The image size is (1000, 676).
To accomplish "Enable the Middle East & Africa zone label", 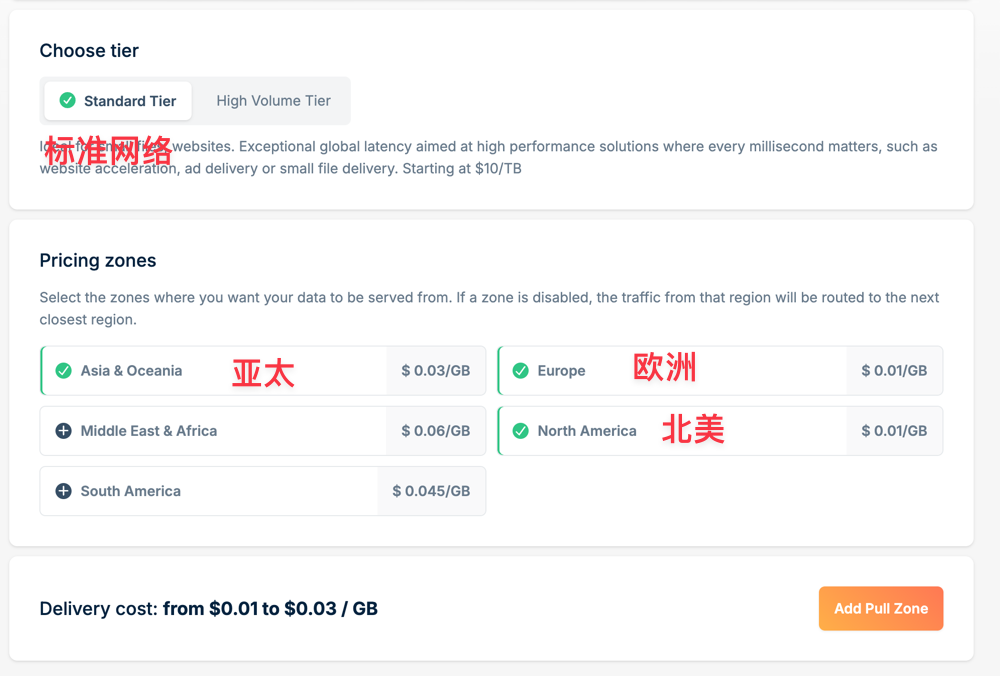I will coord(149,431).
